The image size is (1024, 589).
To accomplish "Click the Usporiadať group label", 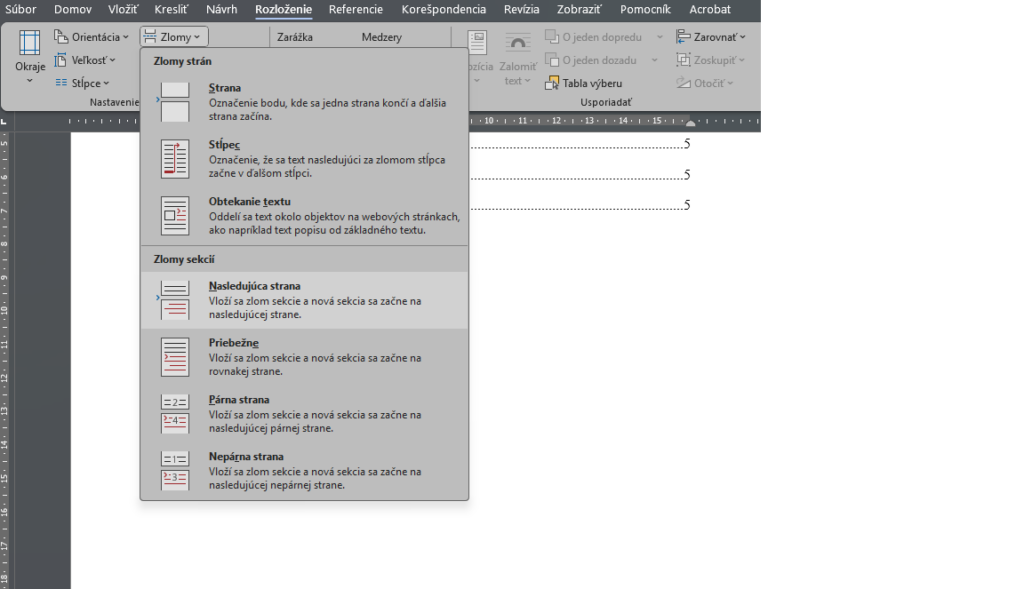I will pyautogui.click(x=606, y=103).
